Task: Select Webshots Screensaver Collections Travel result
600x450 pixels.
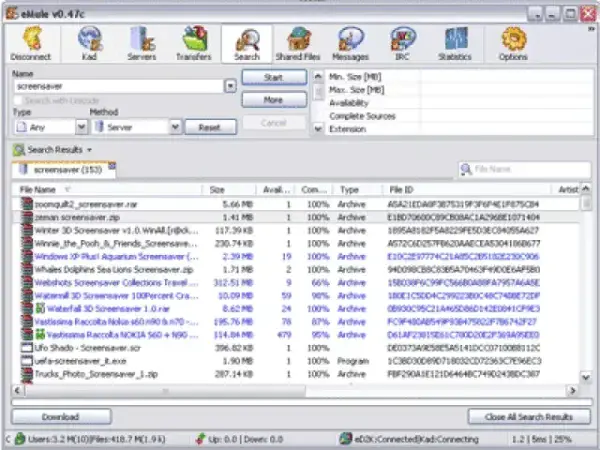Action: (x=295, y=282)
